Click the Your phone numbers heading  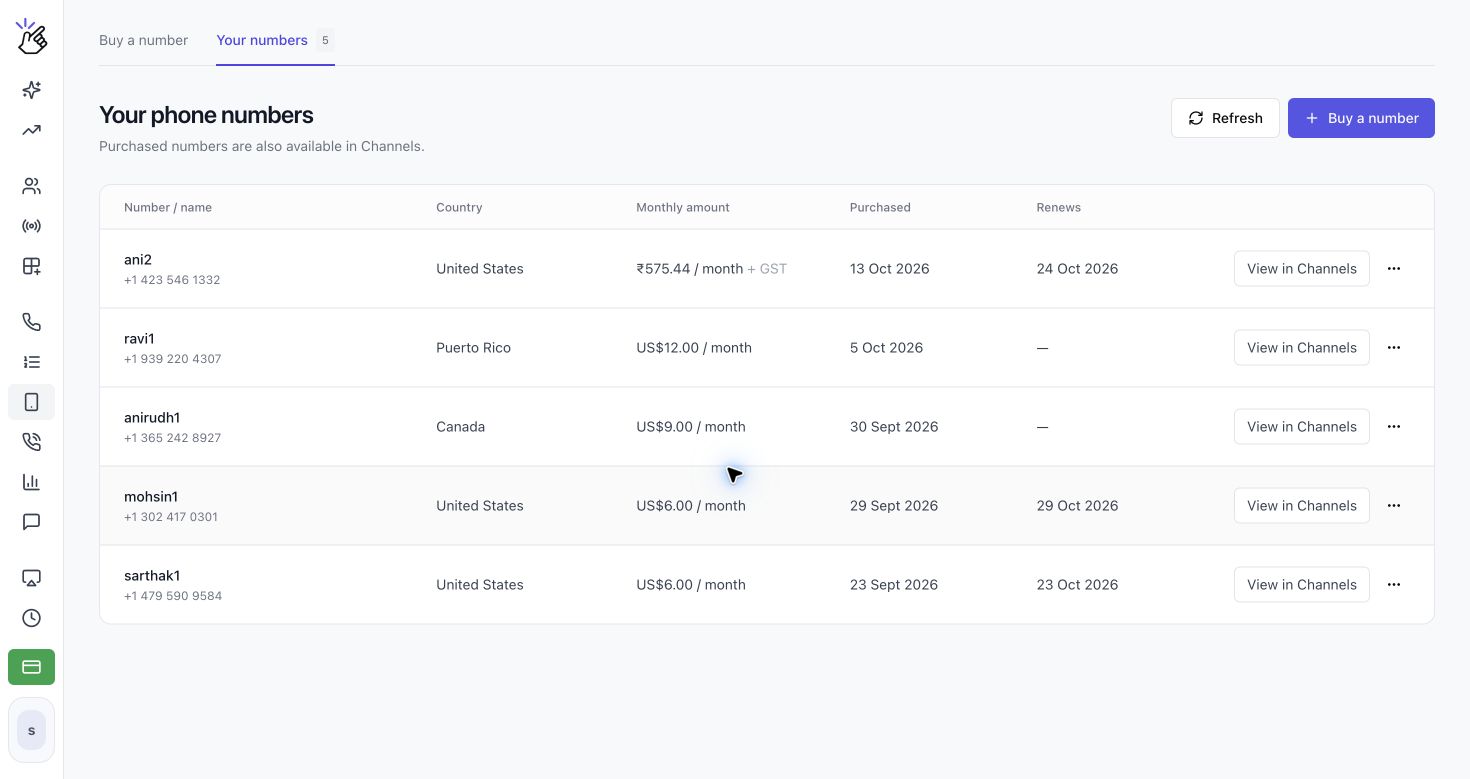tap(206, 115)
